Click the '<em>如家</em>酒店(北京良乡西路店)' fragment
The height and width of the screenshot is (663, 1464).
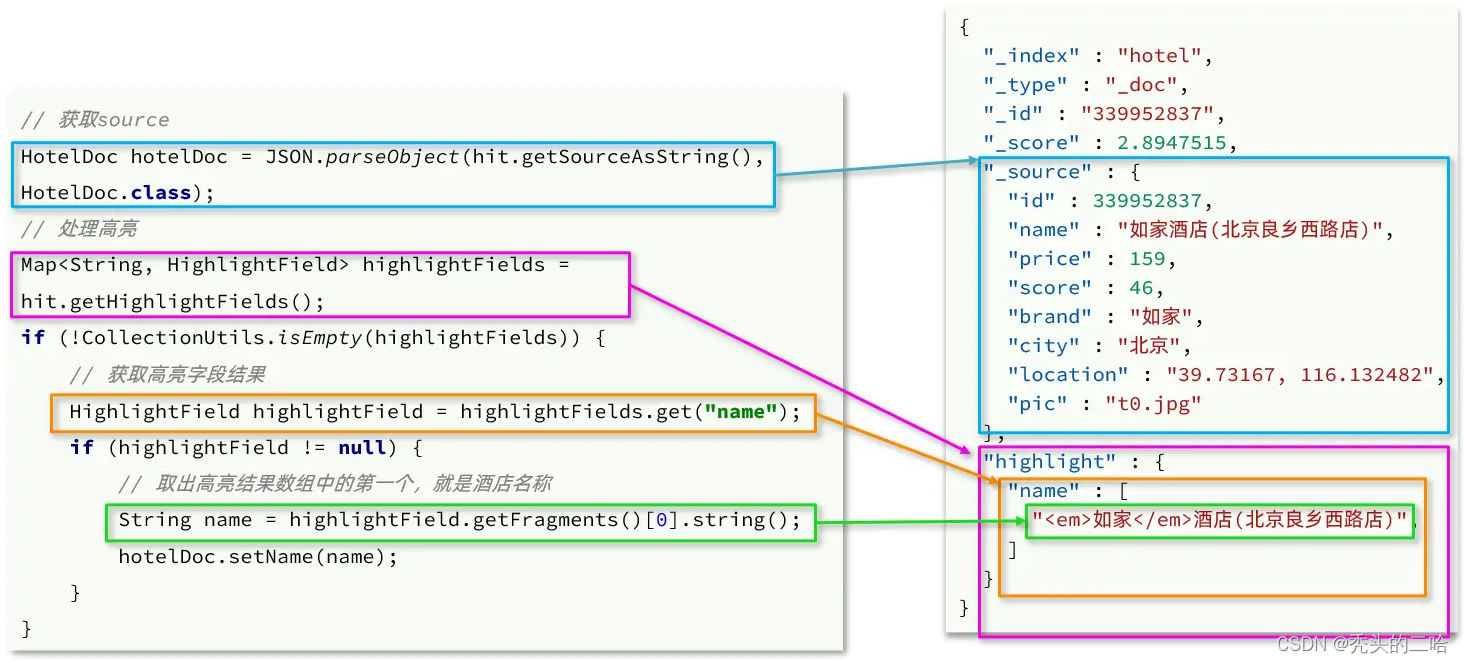pyautogui.click(x=1220, y=520)
